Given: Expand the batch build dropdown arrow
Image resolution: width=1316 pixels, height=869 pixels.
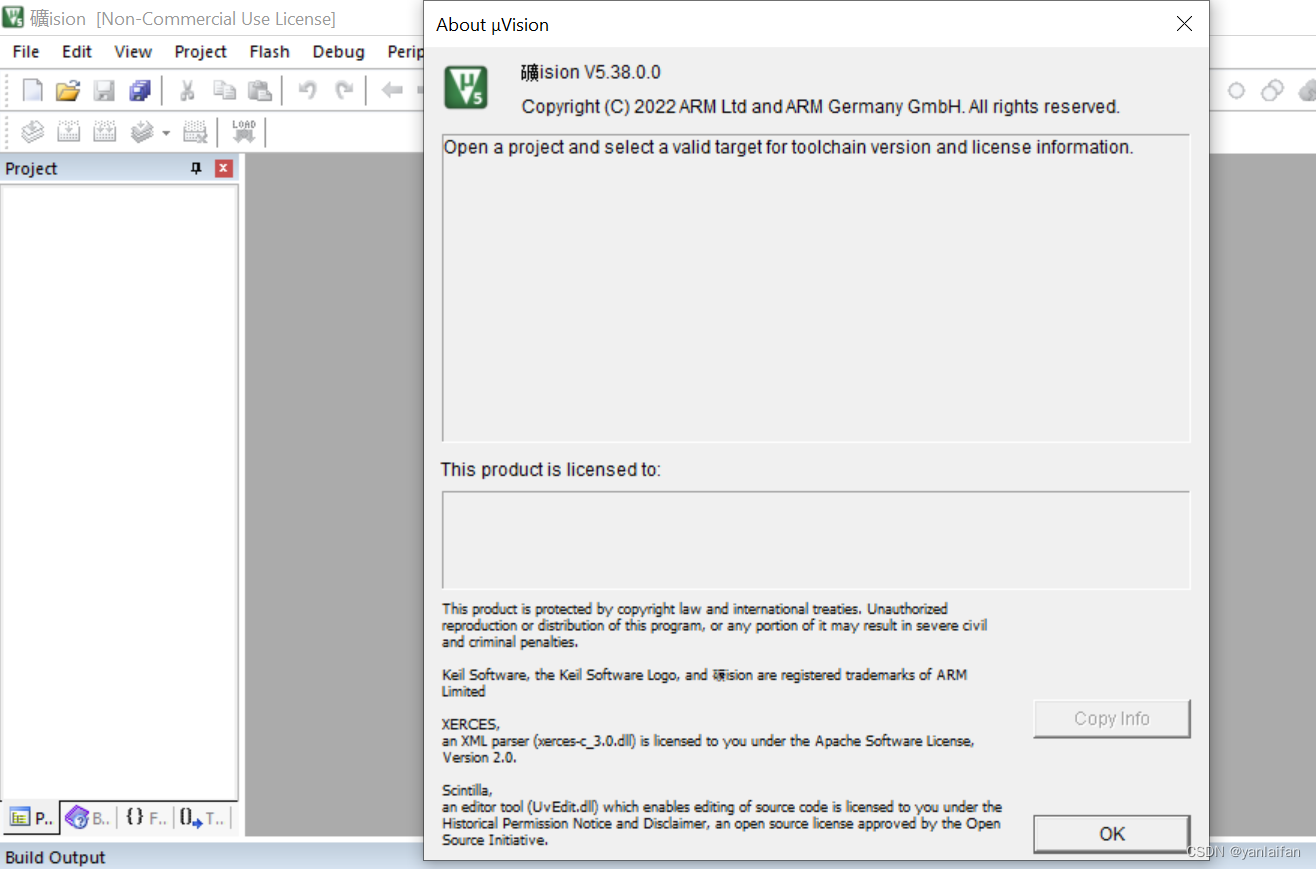Looking at the screenshot, I should tap(166, 133).
